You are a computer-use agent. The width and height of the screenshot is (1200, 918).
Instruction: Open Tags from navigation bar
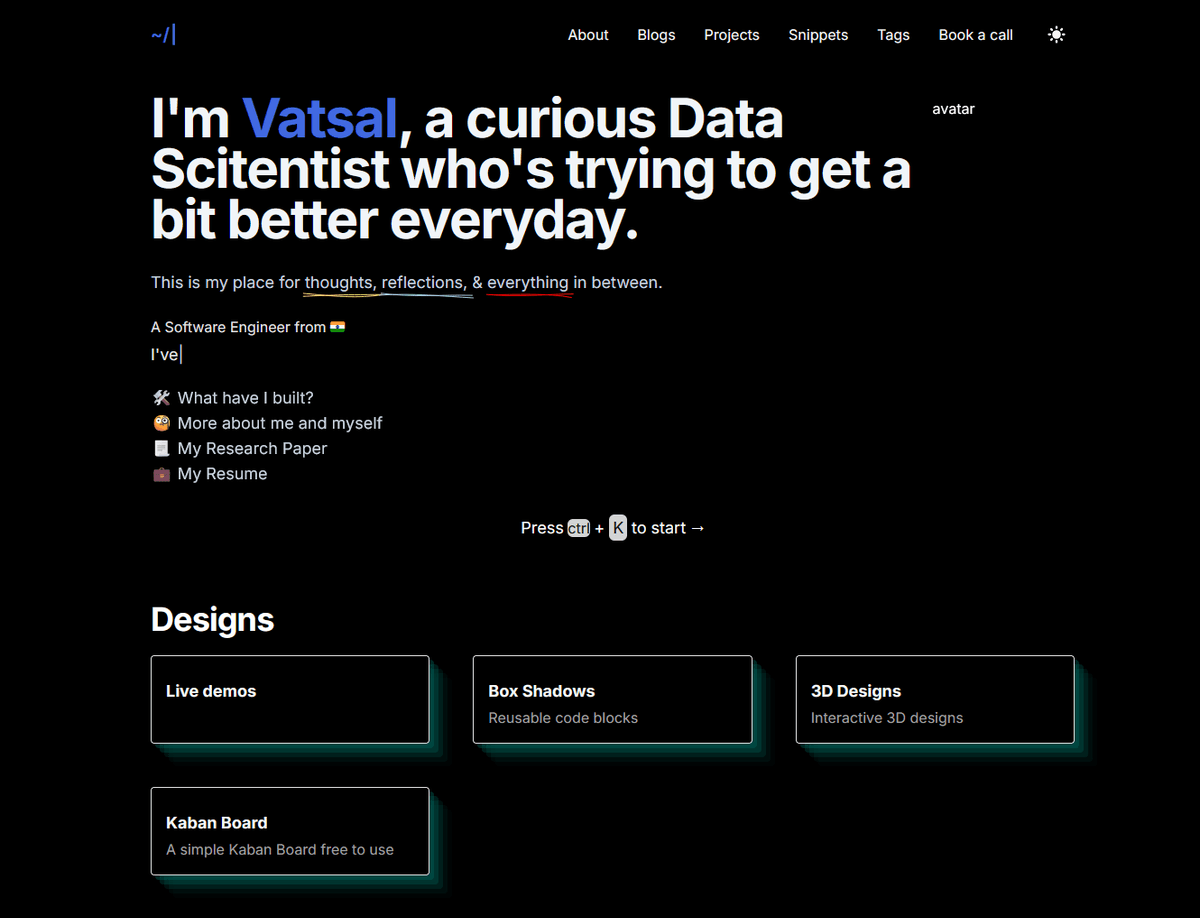[893, 35]
